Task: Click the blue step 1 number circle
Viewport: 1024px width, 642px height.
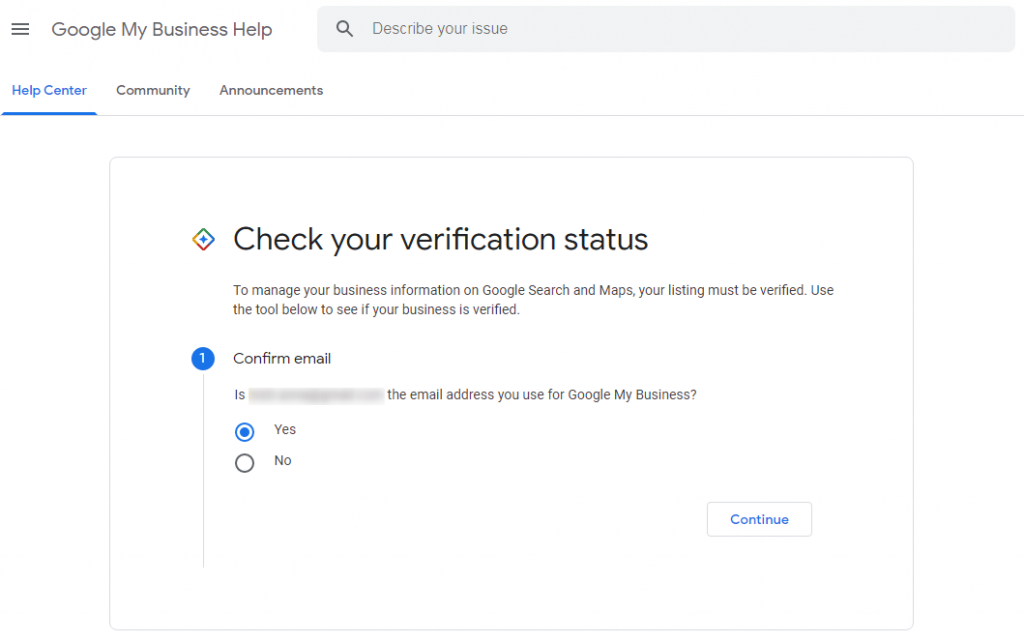Action: click(x=203, y=359)
